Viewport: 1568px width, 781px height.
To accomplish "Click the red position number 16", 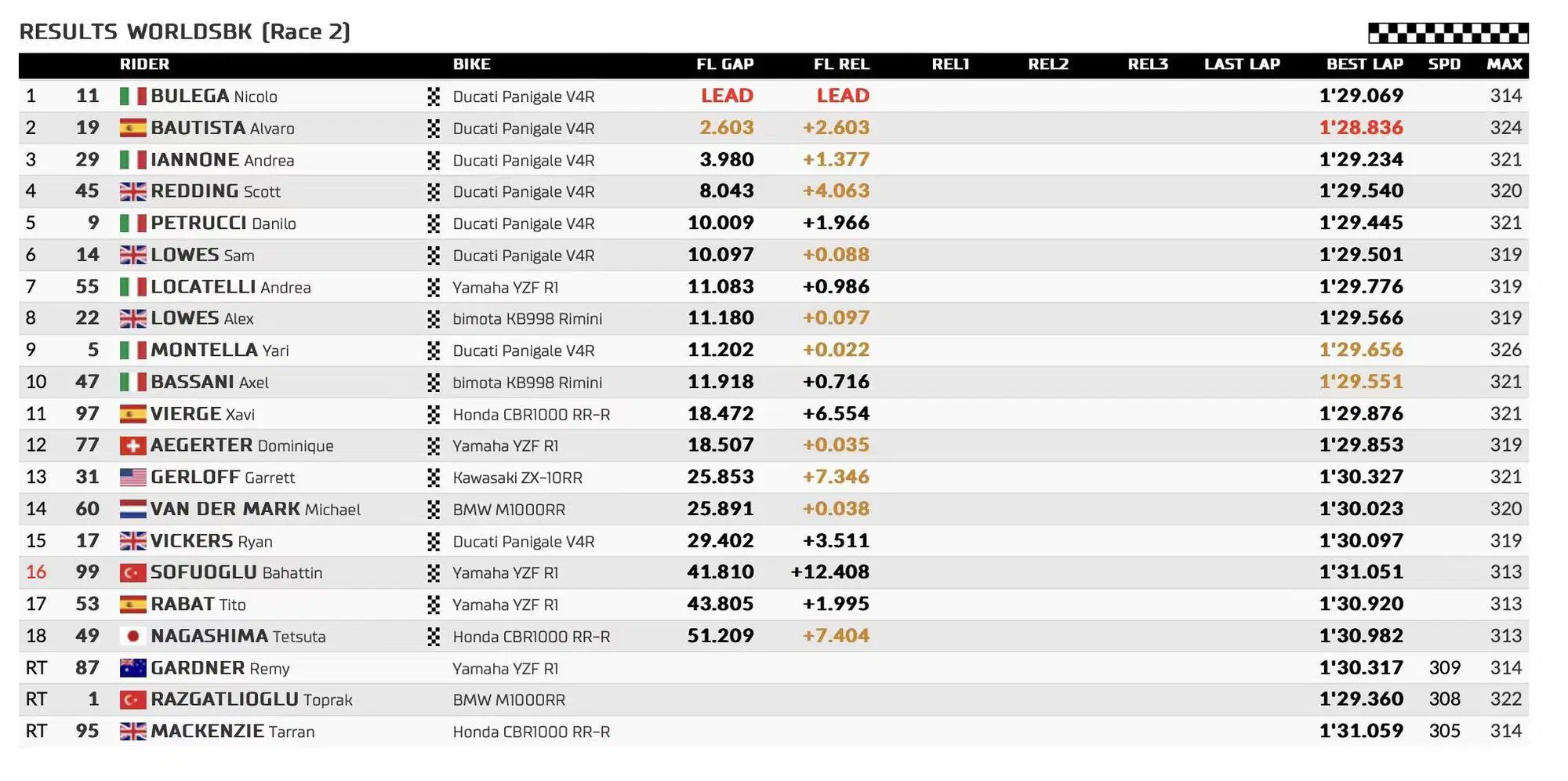I will [36, 572].
